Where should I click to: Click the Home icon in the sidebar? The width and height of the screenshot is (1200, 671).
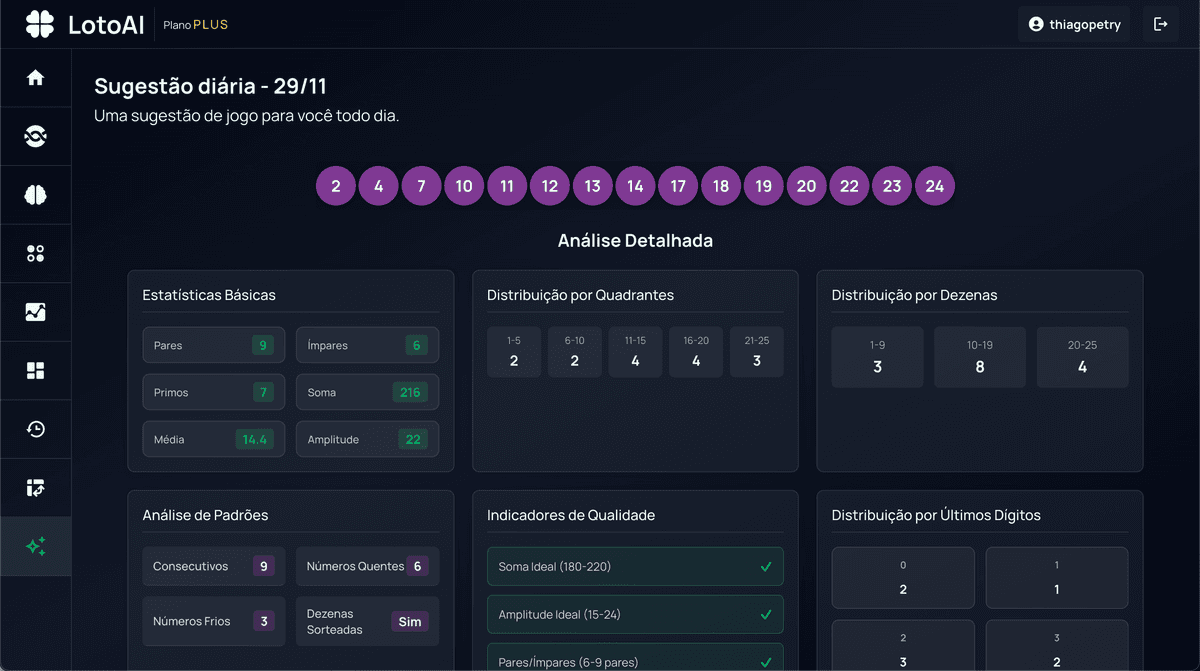[36, 78]
